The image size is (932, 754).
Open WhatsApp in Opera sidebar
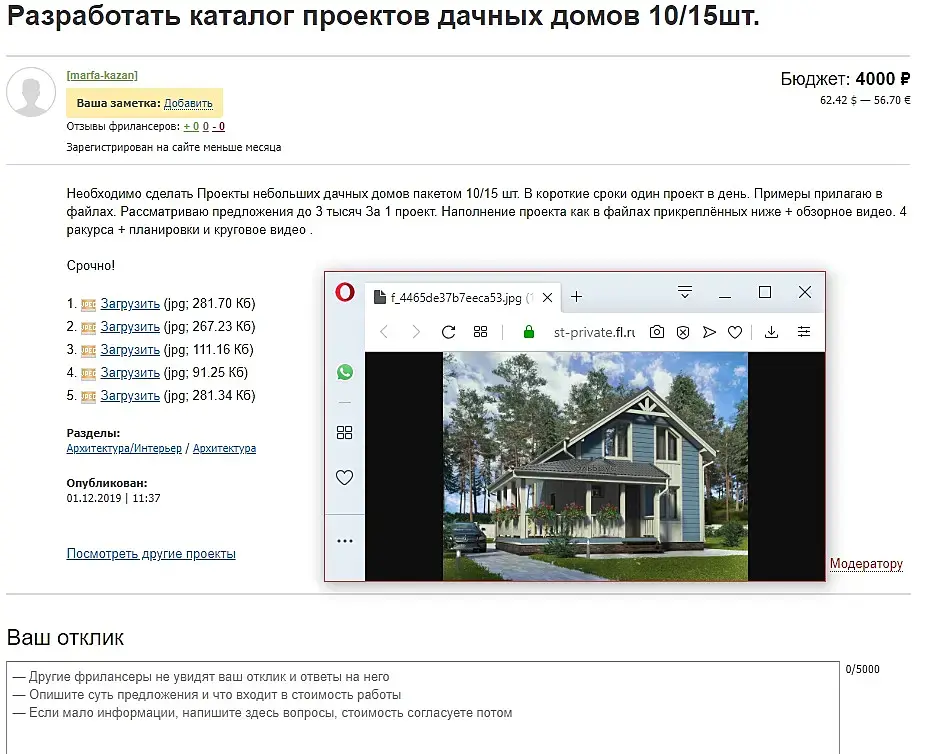(x=345, y=372)
